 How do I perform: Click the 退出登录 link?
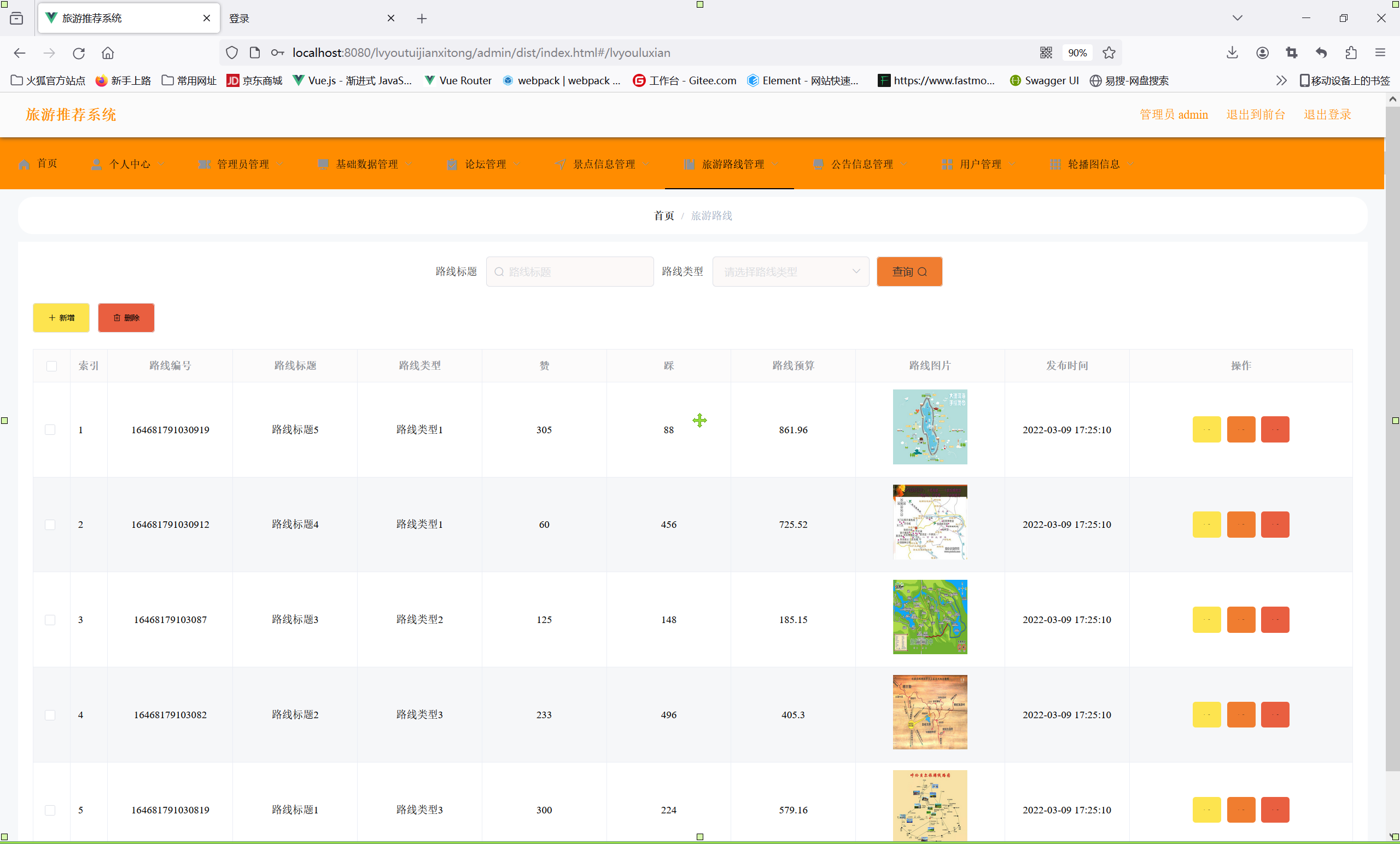click(x=1327, y=114)
